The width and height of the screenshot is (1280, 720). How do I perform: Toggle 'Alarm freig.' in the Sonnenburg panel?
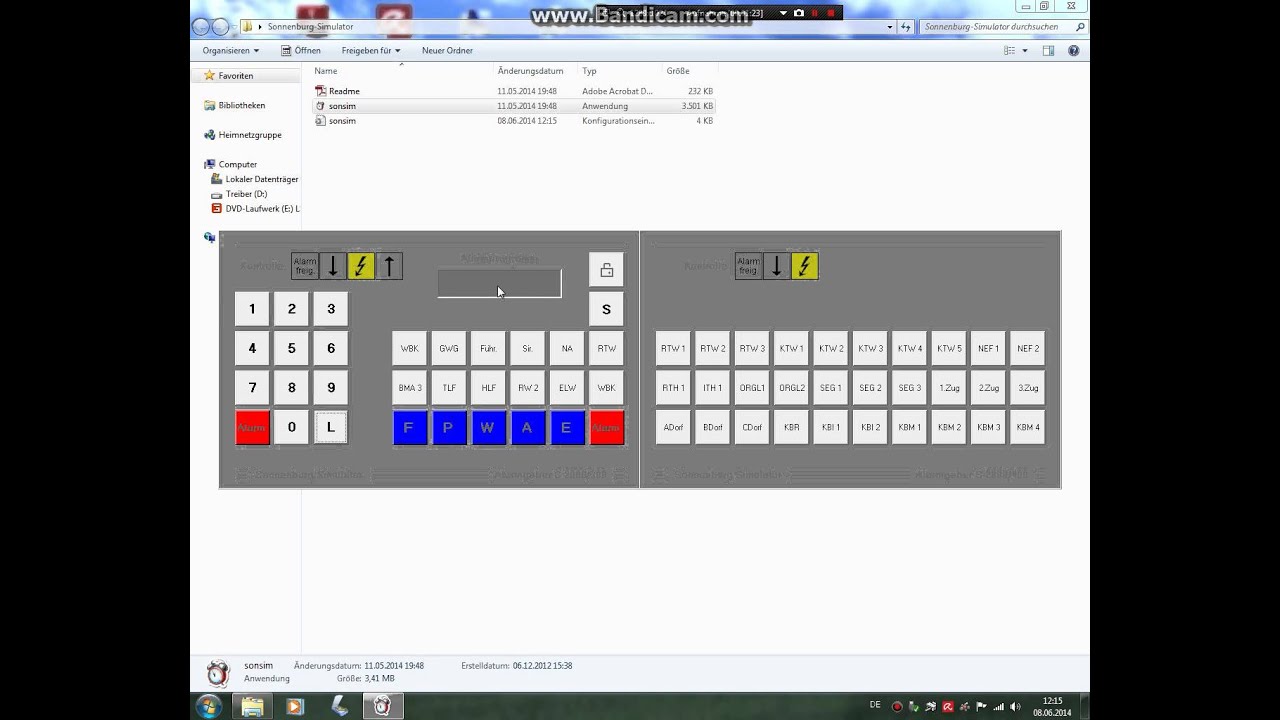[x=305, y=266]
